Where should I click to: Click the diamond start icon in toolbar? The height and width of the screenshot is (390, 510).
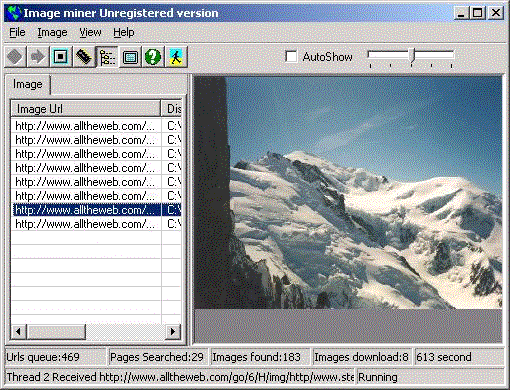click(15, 57)
